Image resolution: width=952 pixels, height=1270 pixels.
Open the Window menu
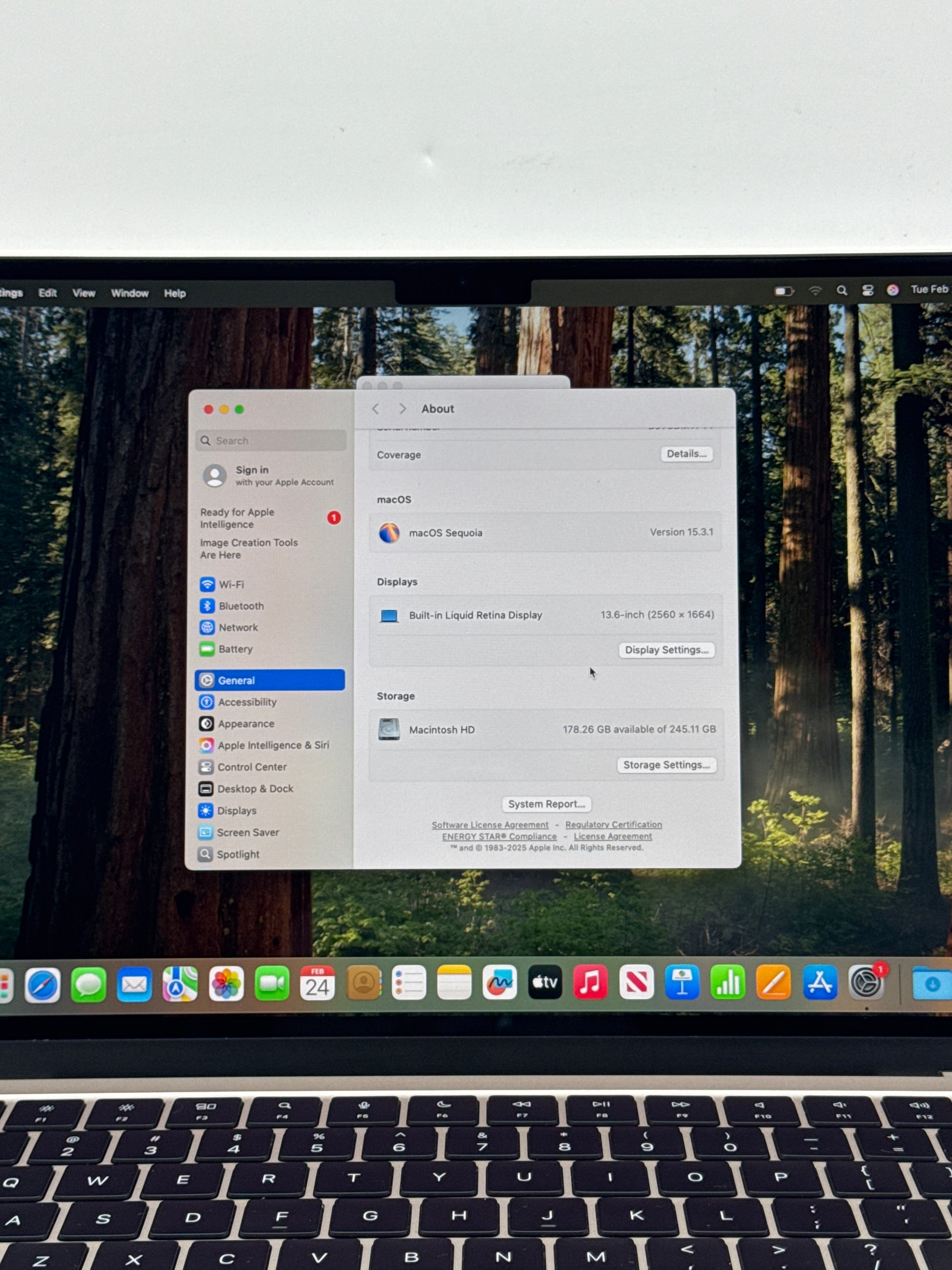point(130,293)
